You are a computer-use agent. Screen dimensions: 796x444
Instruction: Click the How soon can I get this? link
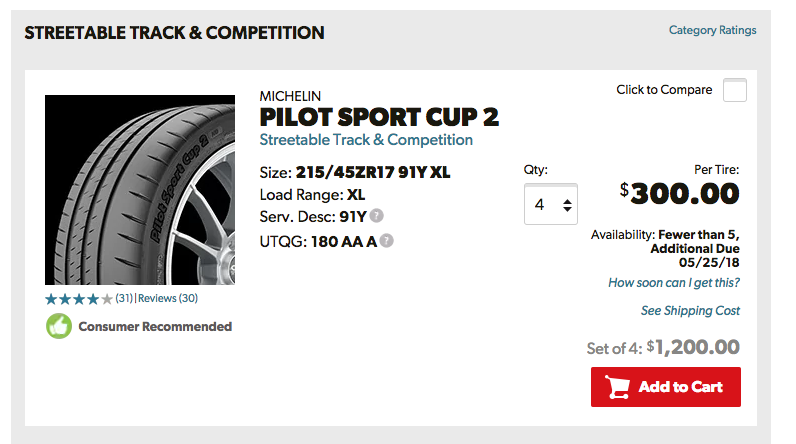(x=674, y=283)
